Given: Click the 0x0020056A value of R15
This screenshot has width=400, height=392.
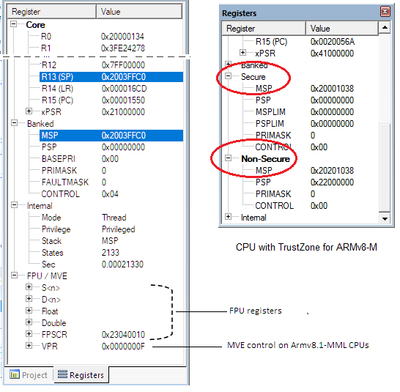Looking at the screenshot, I should point(332,42).
